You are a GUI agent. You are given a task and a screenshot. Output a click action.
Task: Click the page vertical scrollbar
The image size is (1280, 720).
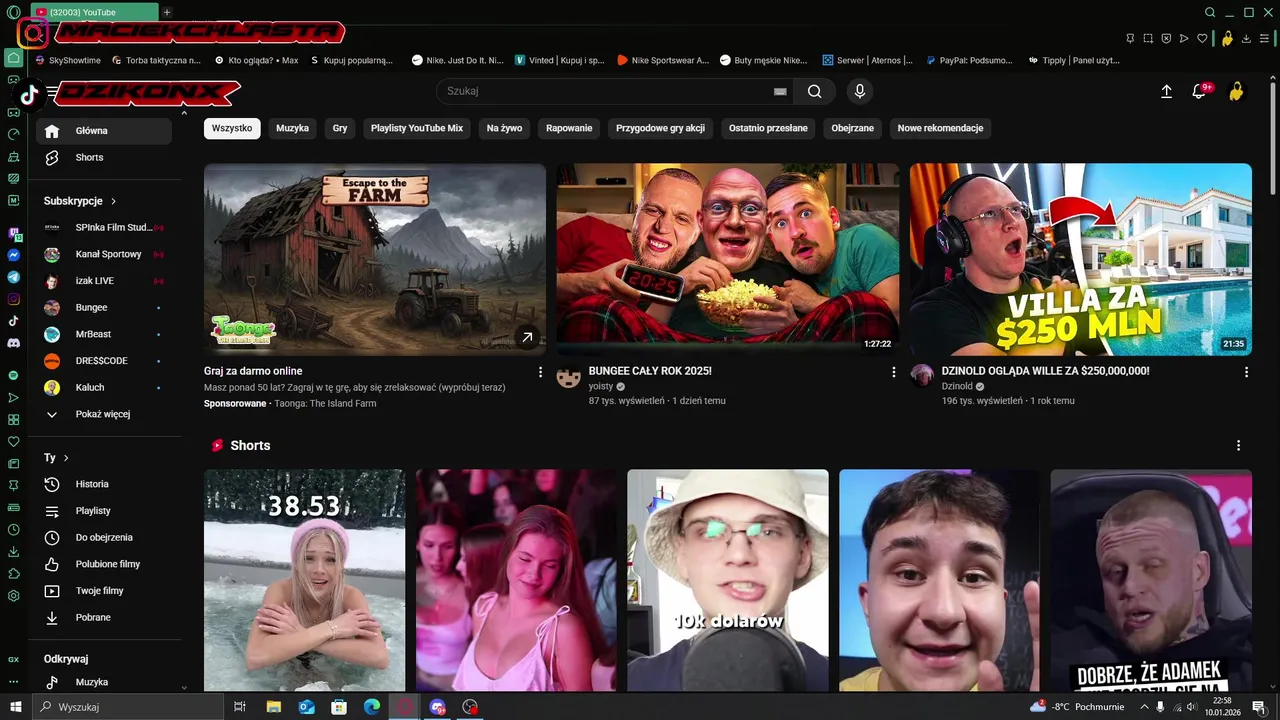point(1273,140)
